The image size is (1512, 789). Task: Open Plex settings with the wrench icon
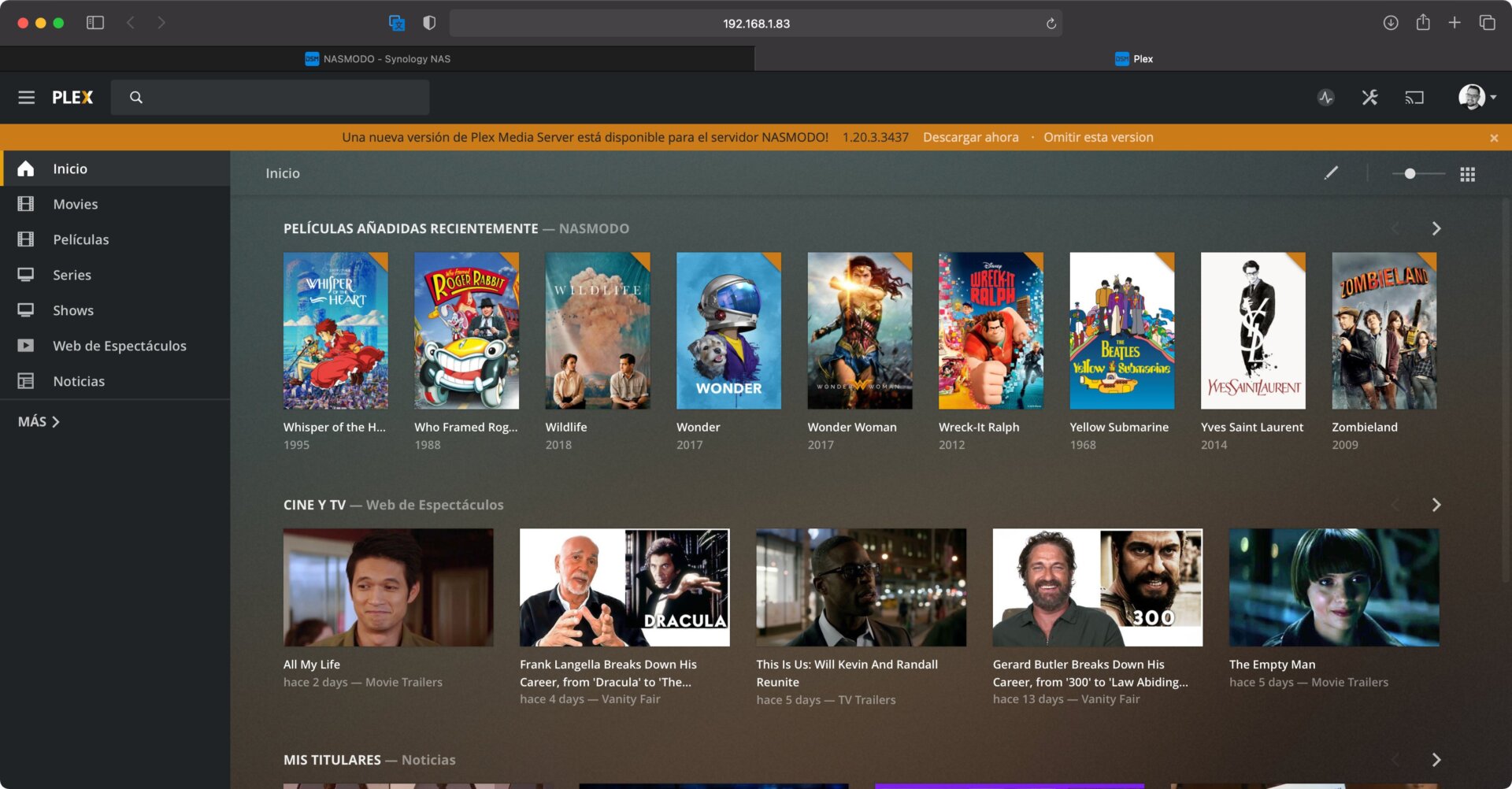[x=1370, y=97]
